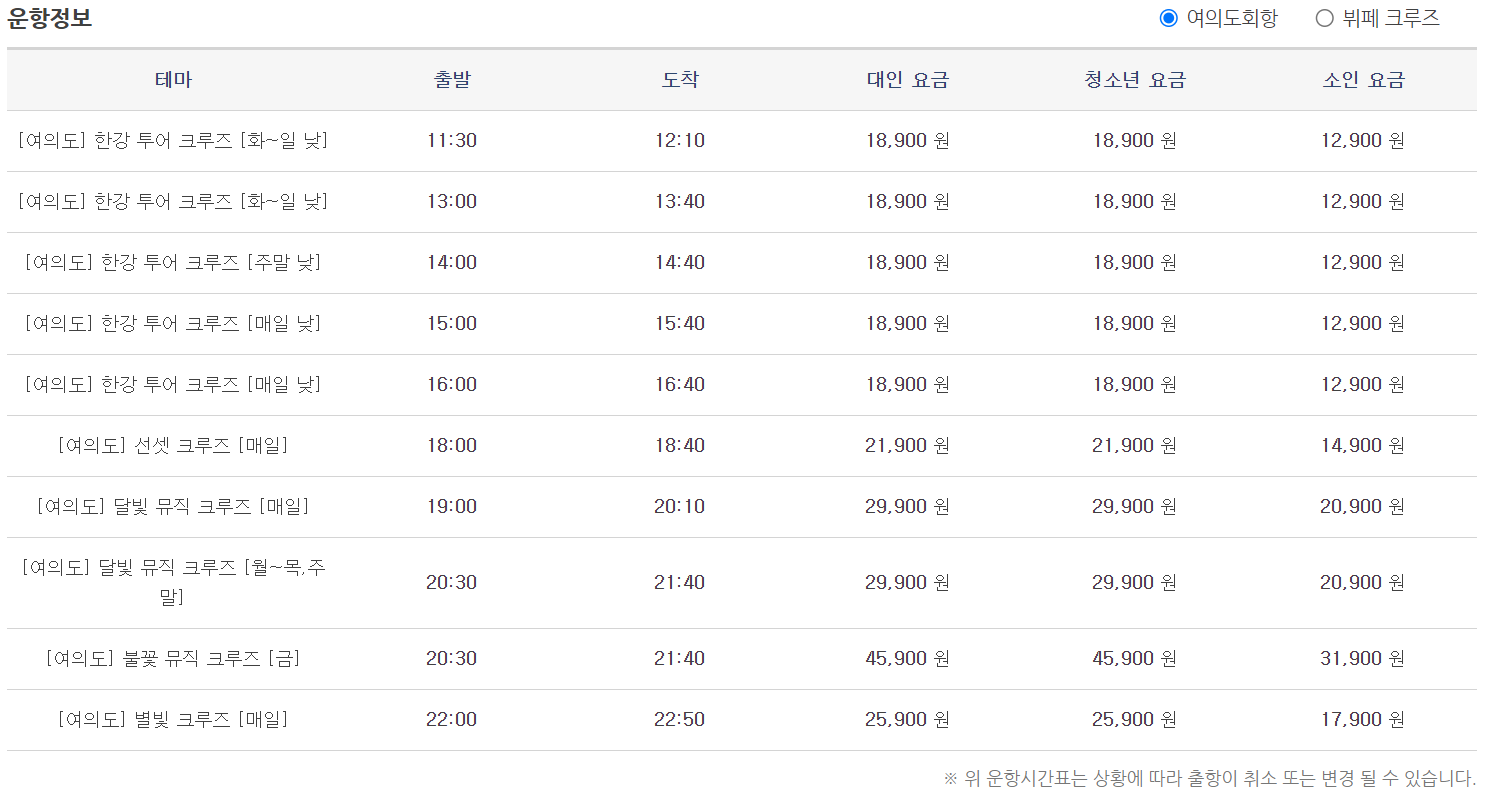
Task: Click the 15:00 departure time
Action: coord(452,323)
